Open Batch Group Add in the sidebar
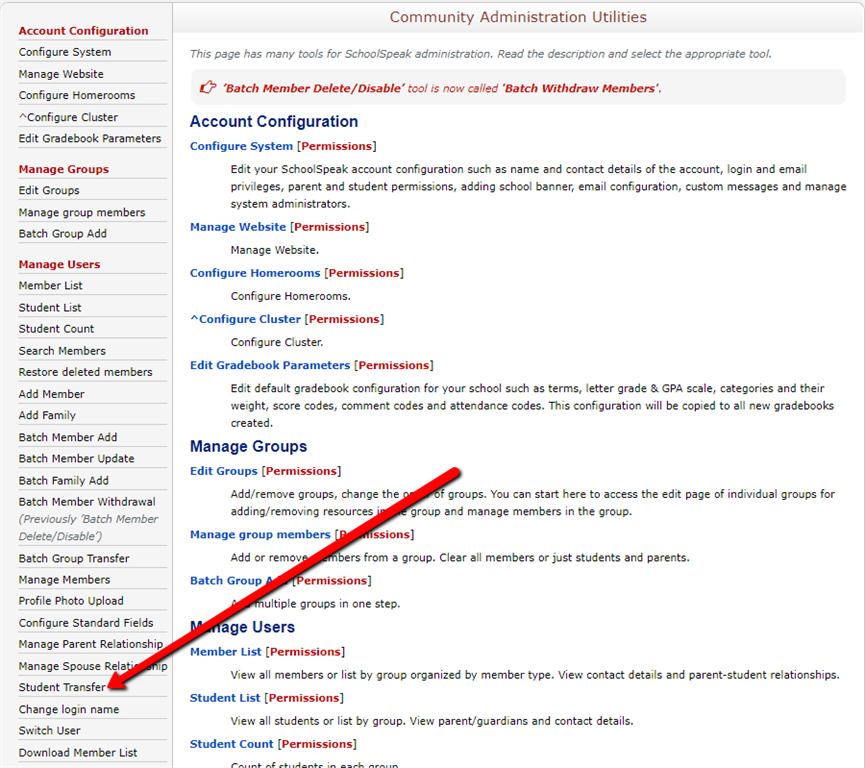The height and width of the screenshot is (768, 865). click(62, 233)
